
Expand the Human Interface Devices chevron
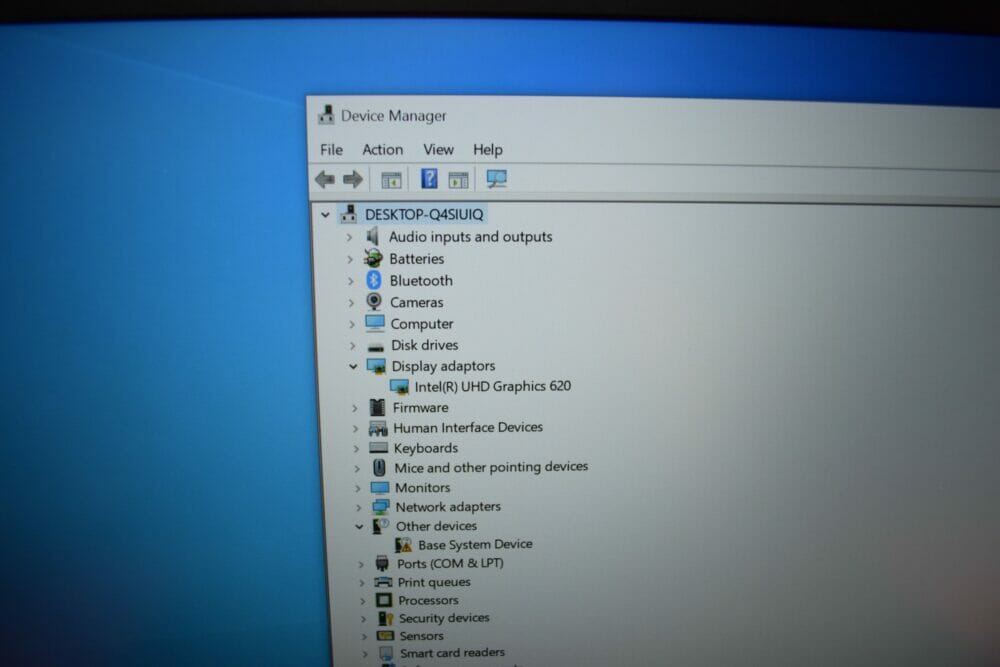(356, 429)
